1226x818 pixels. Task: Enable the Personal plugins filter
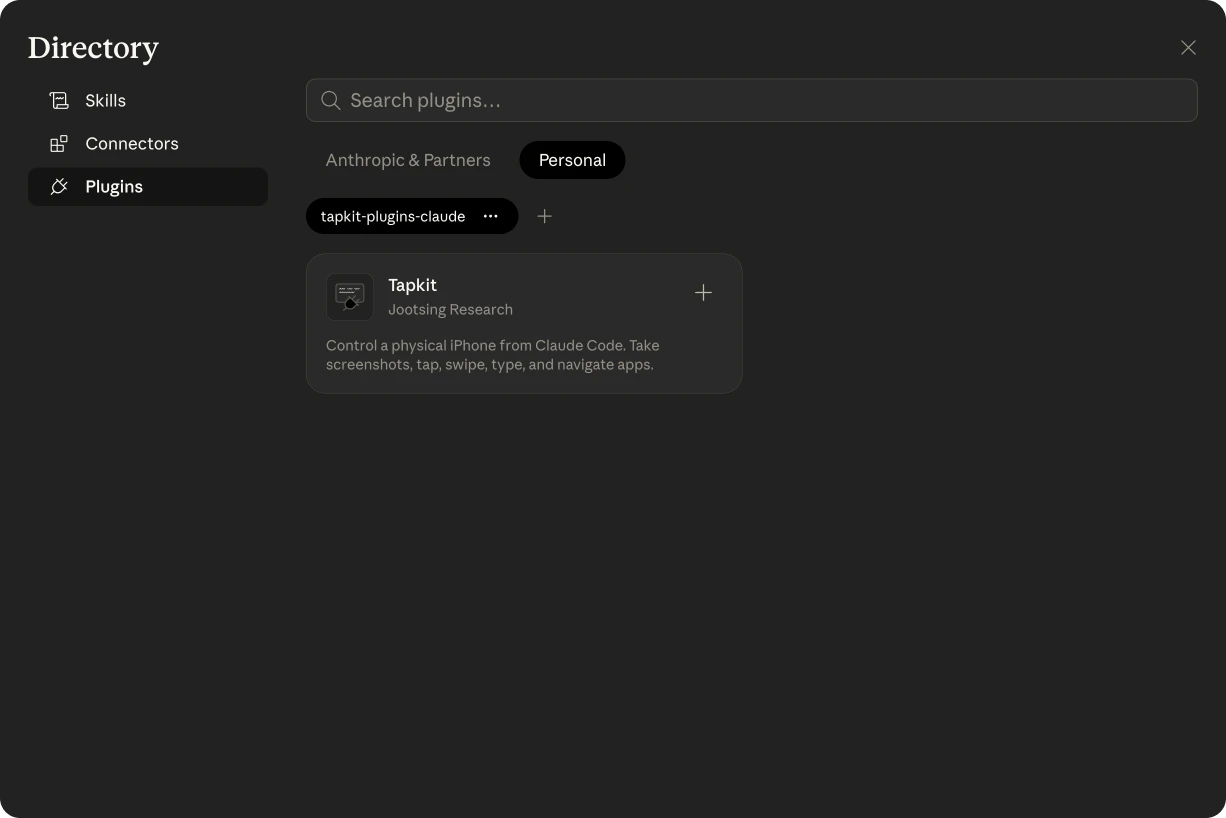(572, 159)
